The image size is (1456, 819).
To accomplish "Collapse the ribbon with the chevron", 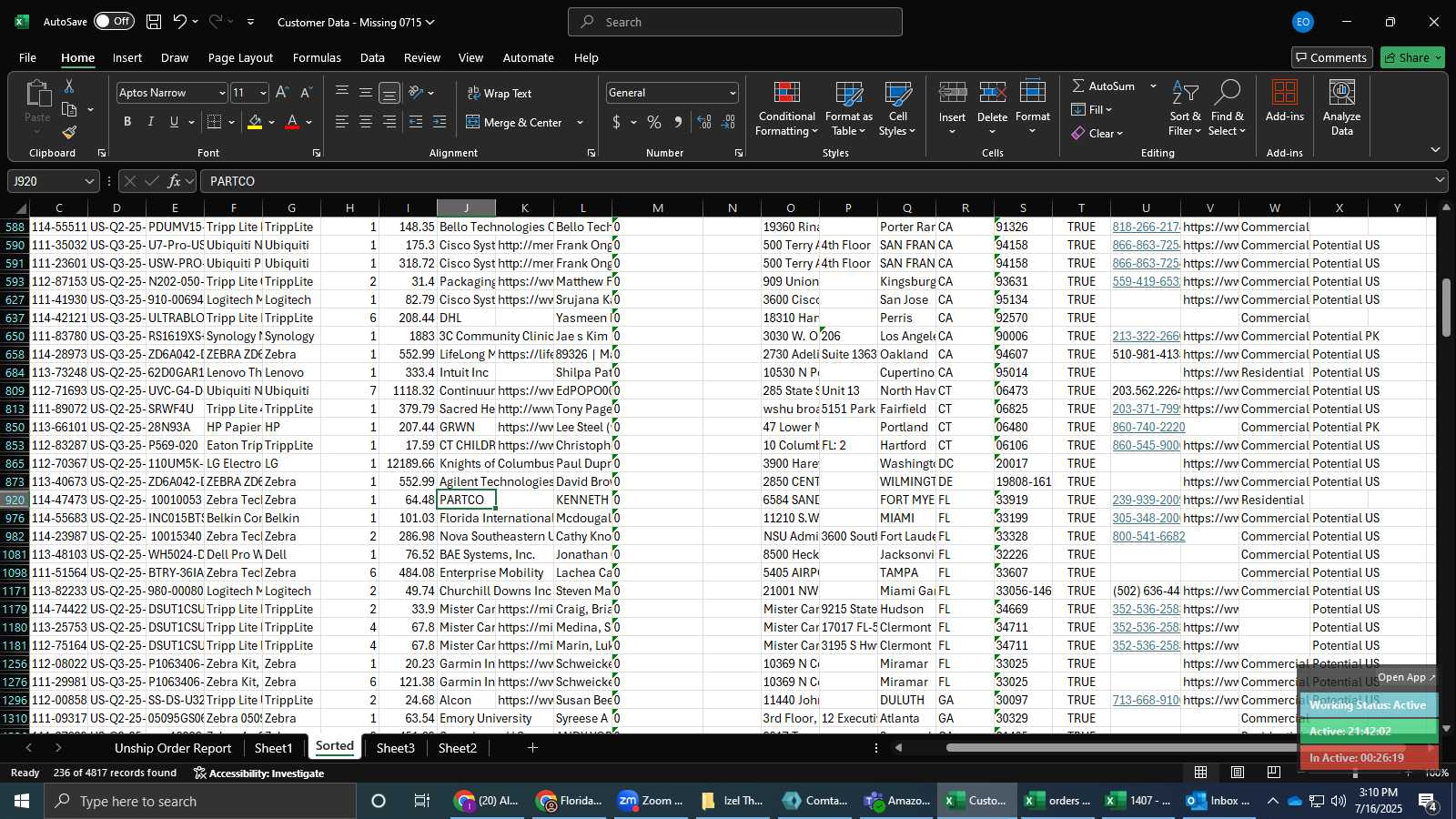I will click(x=1435, y=150).
